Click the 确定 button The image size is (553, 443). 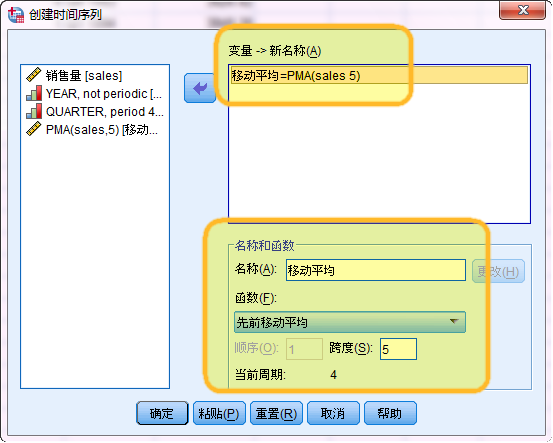[x=162, y=413]
